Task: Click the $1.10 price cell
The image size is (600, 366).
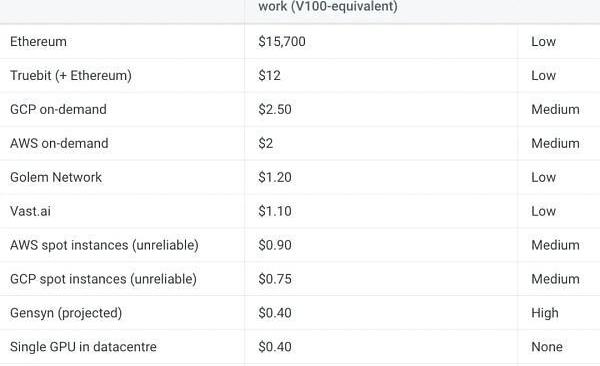Action: click(x=275, y=211)
